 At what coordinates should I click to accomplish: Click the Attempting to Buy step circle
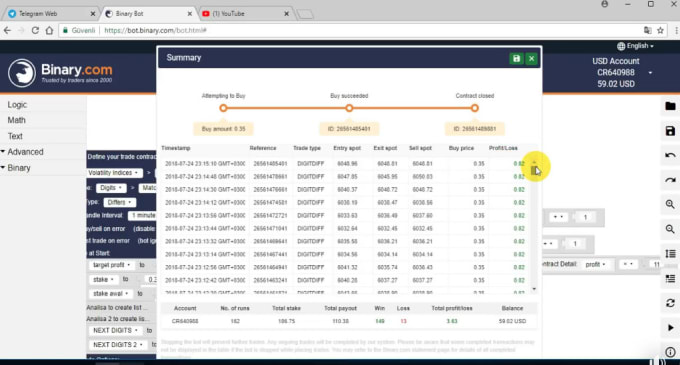click(223, 108)
